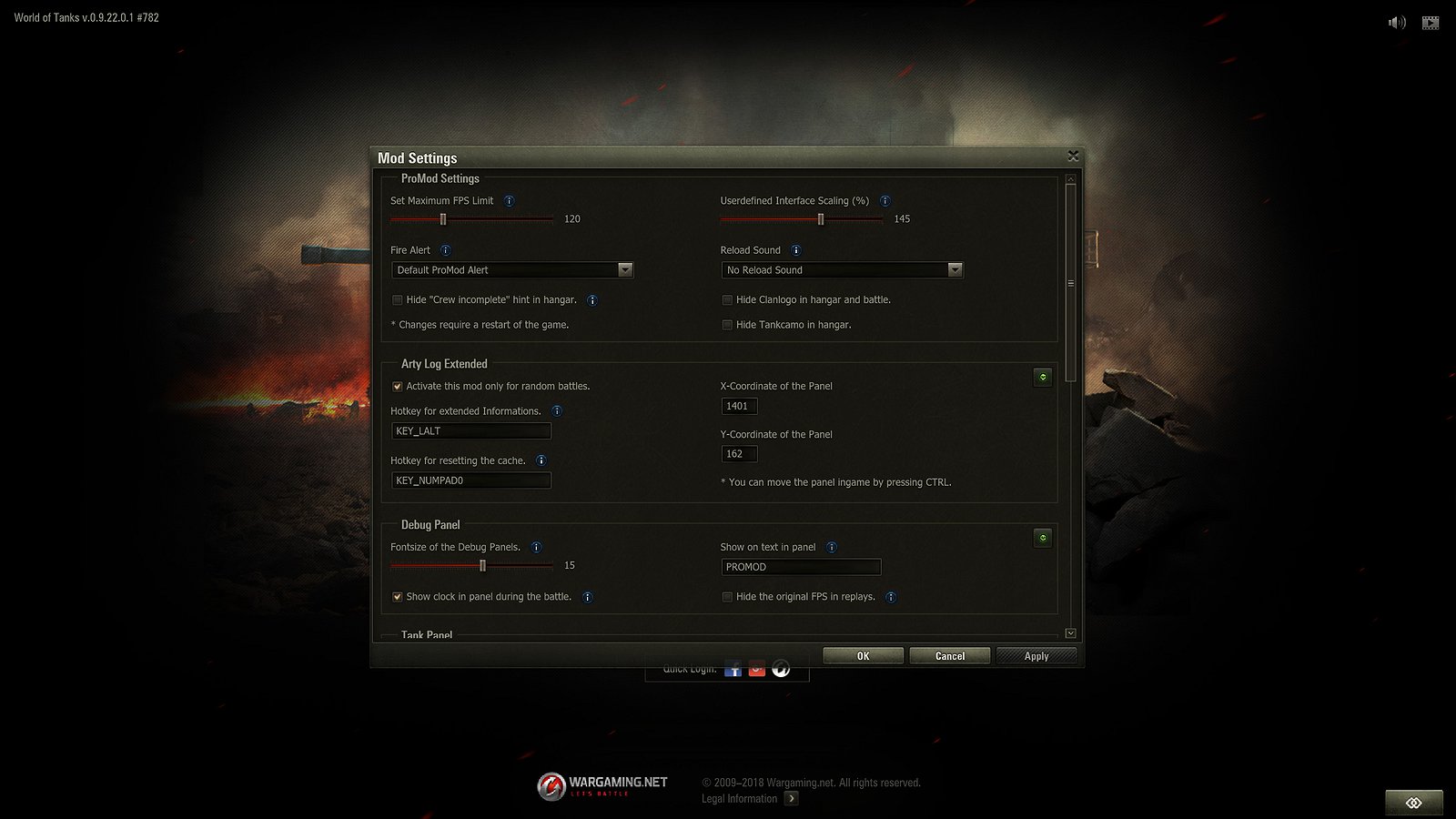Screen dimensions: 1456x819
Task: Click the Google quick login icon
Action: [x=757, y=670]
